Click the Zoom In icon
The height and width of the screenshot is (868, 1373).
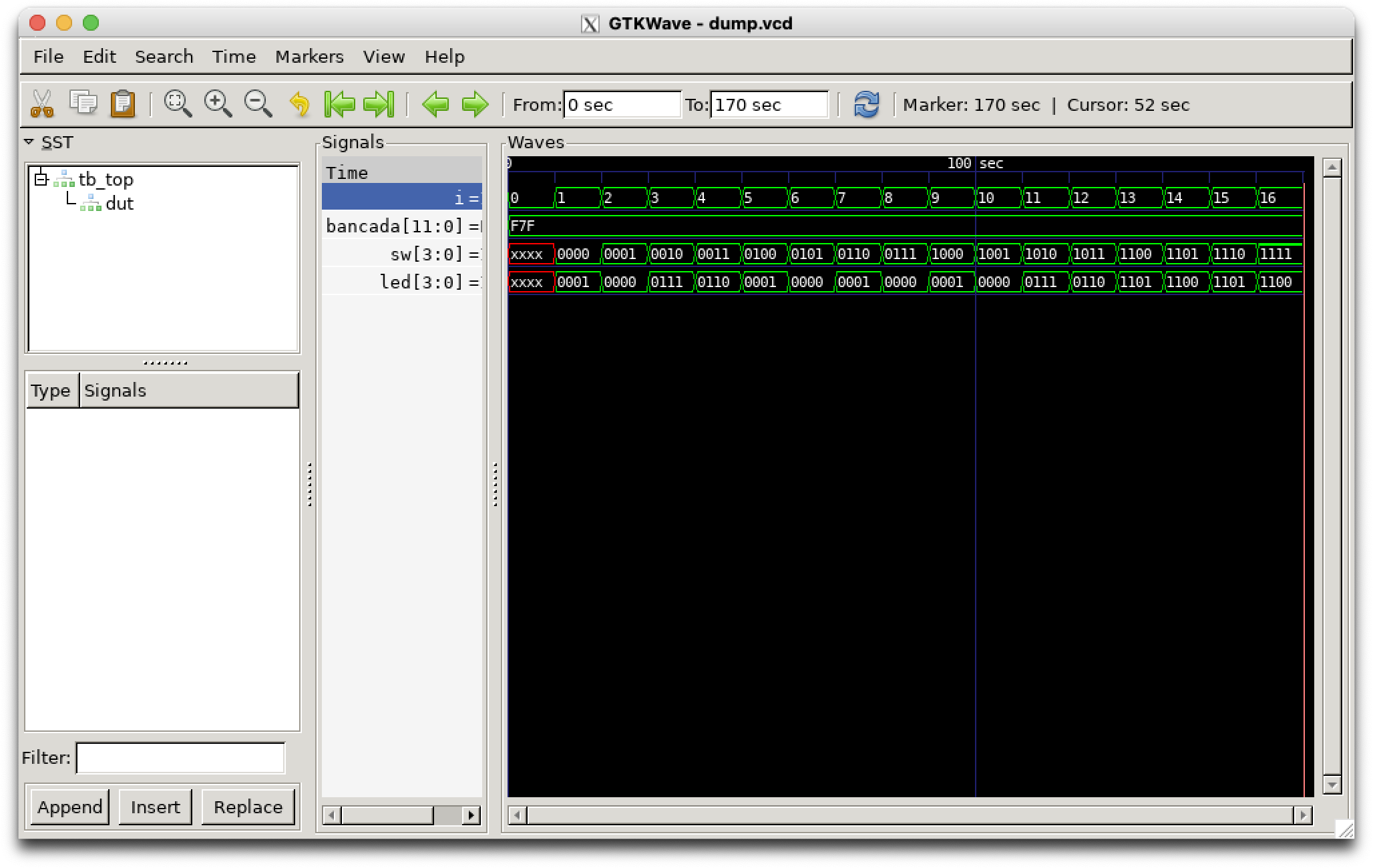(x=218, y=104)
